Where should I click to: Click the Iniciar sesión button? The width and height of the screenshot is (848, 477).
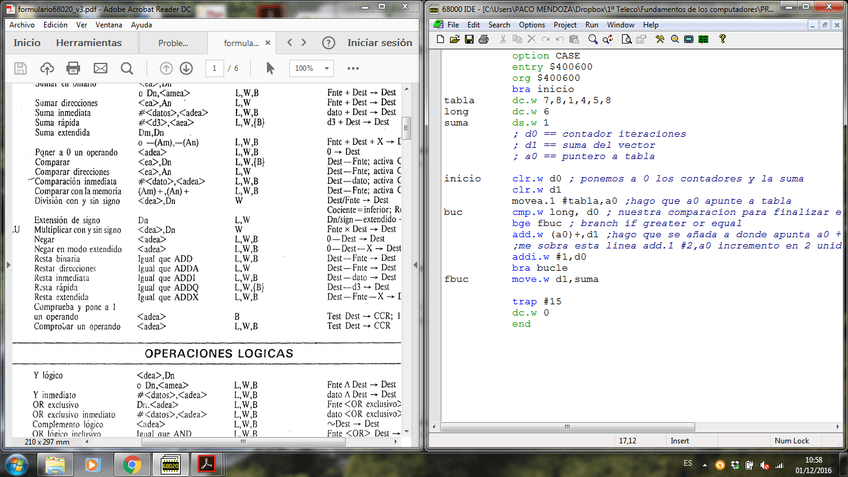click(378, 43)
